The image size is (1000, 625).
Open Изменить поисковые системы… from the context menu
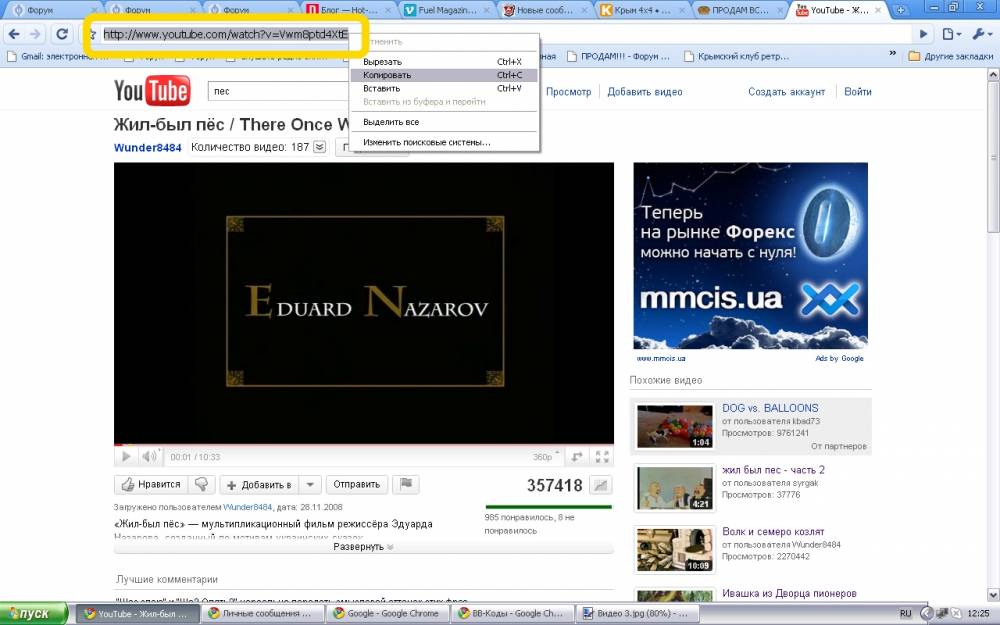coord(445,142)
